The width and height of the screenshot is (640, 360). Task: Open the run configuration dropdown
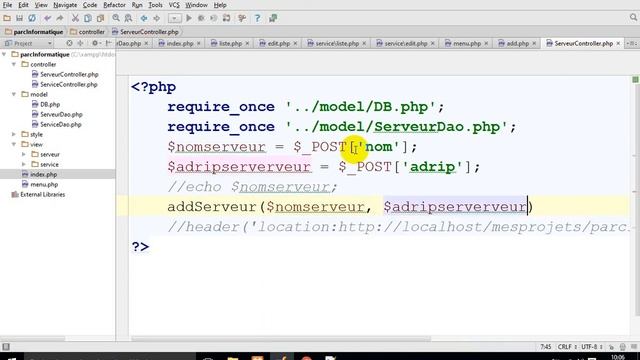[x=174, y=18]
